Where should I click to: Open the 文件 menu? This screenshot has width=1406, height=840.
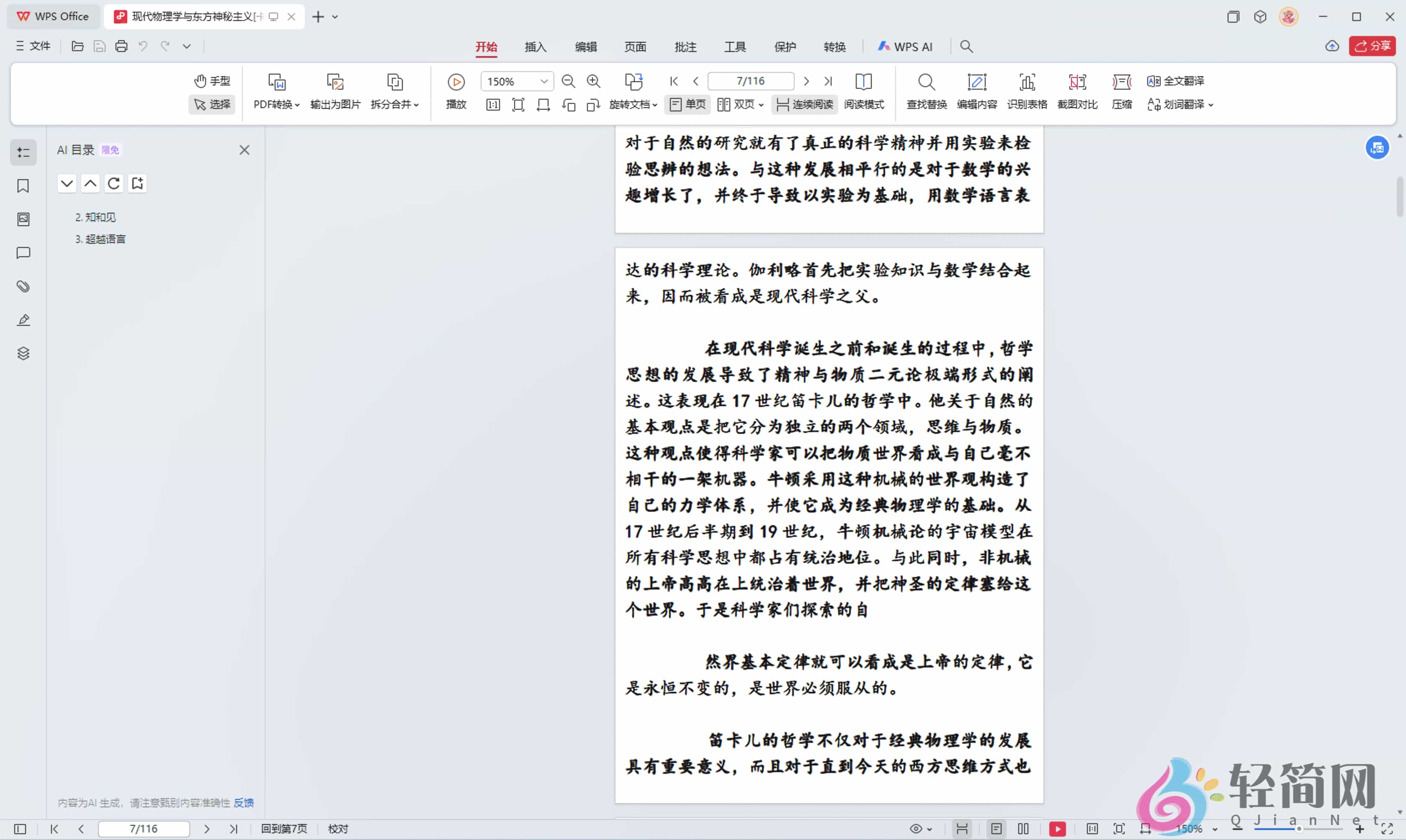[x=32, y=46]
